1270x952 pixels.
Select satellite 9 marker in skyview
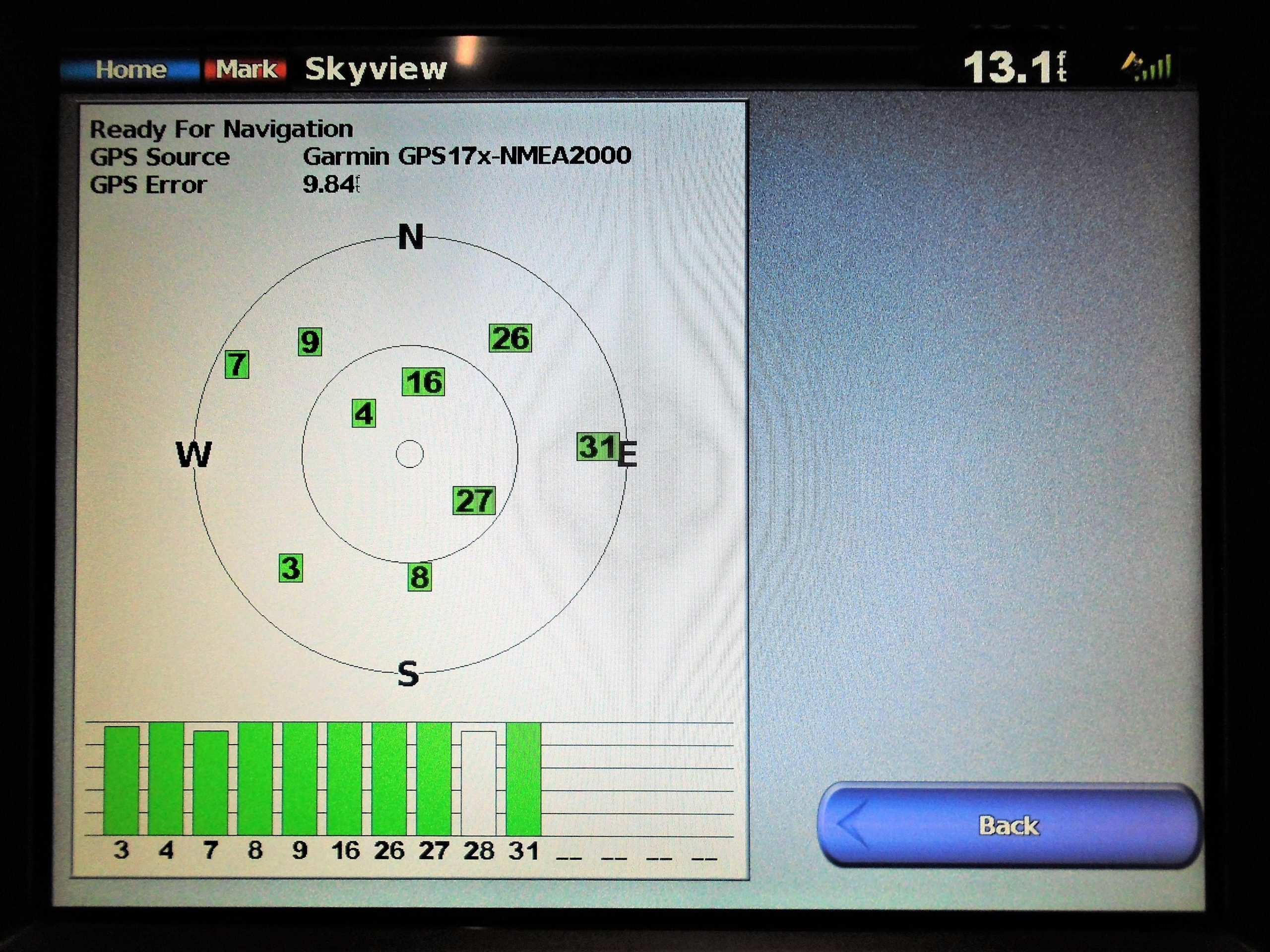(310, 342)
